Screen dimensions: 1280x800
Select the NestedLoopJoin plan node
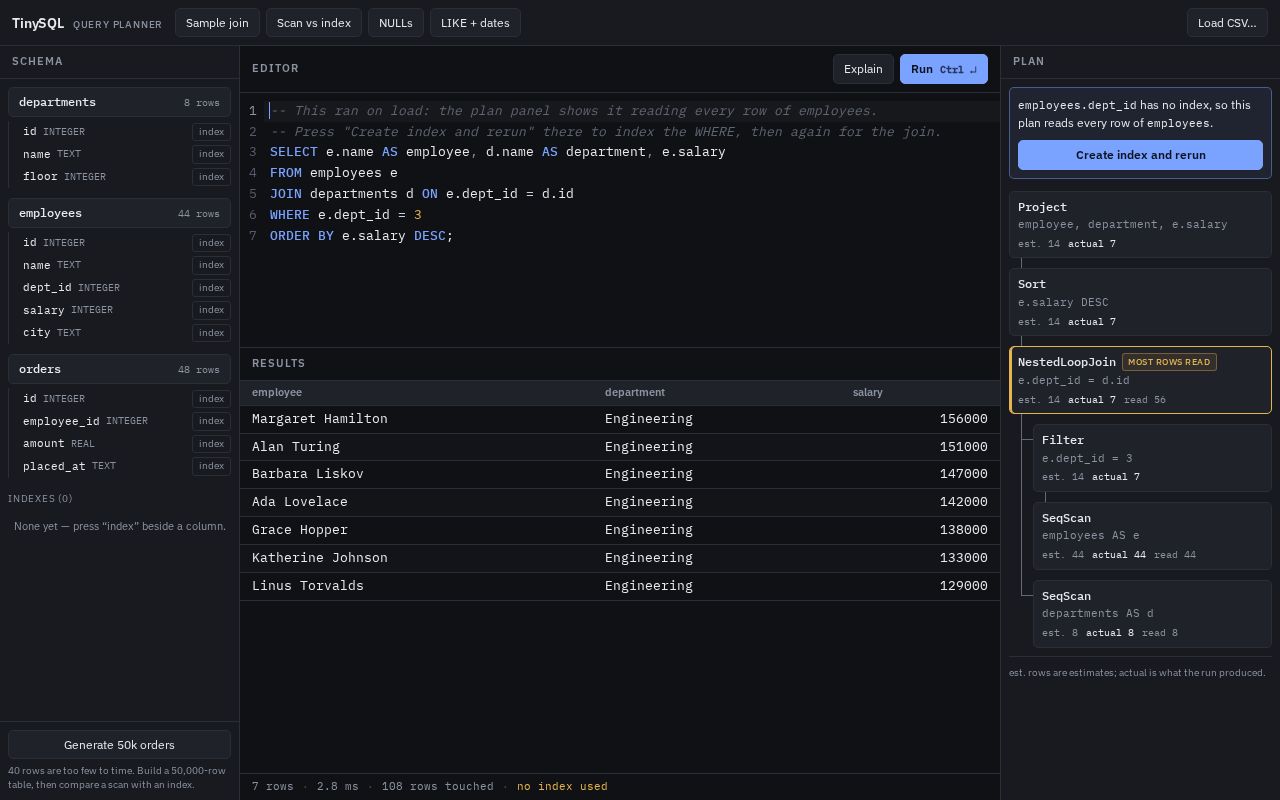pyautogui.click(x=1140, y=380)
